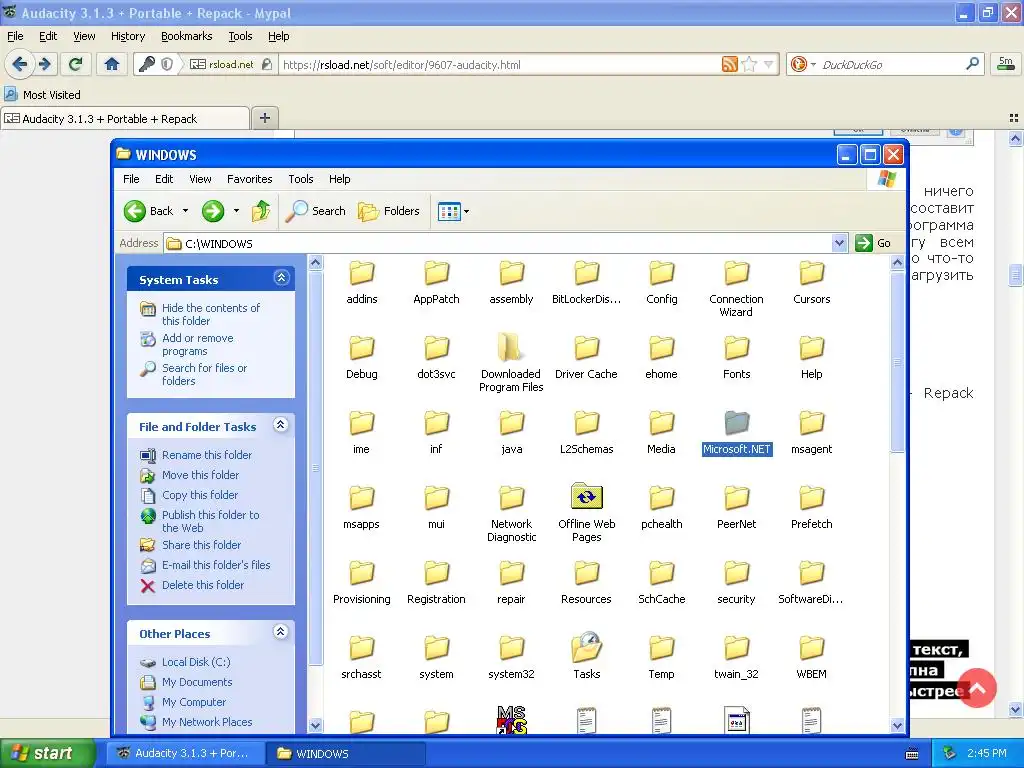This screenshot has height=768, width=1024.
Task: Click Delete this folder task
Action: tap(203, 585)
